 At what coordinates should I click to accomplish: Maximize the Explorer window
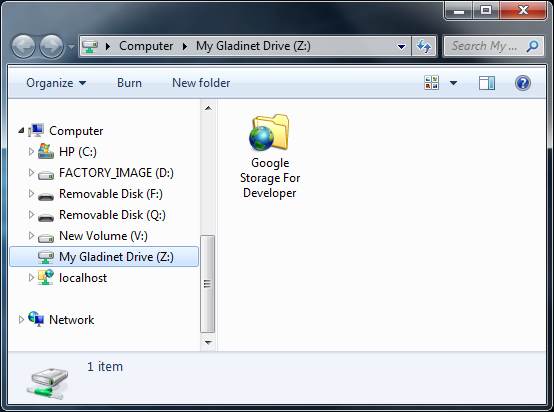coord(486,11)
